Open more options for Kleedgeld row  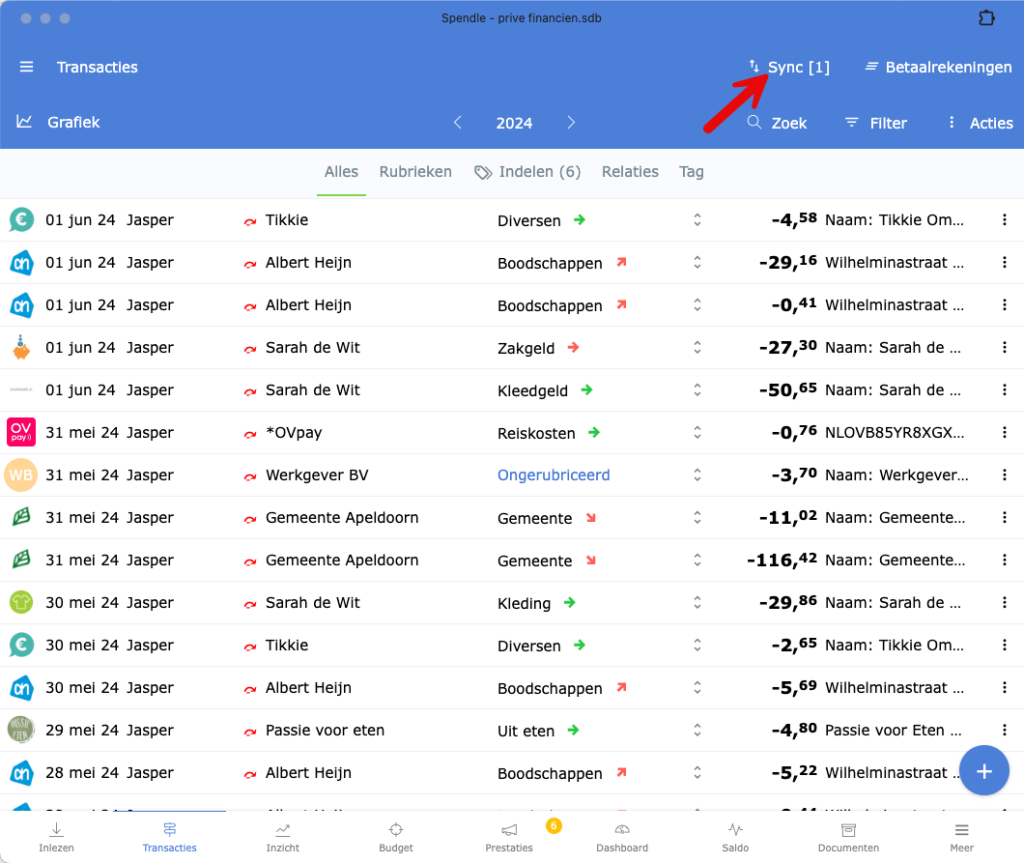(x=1004, y=390)
